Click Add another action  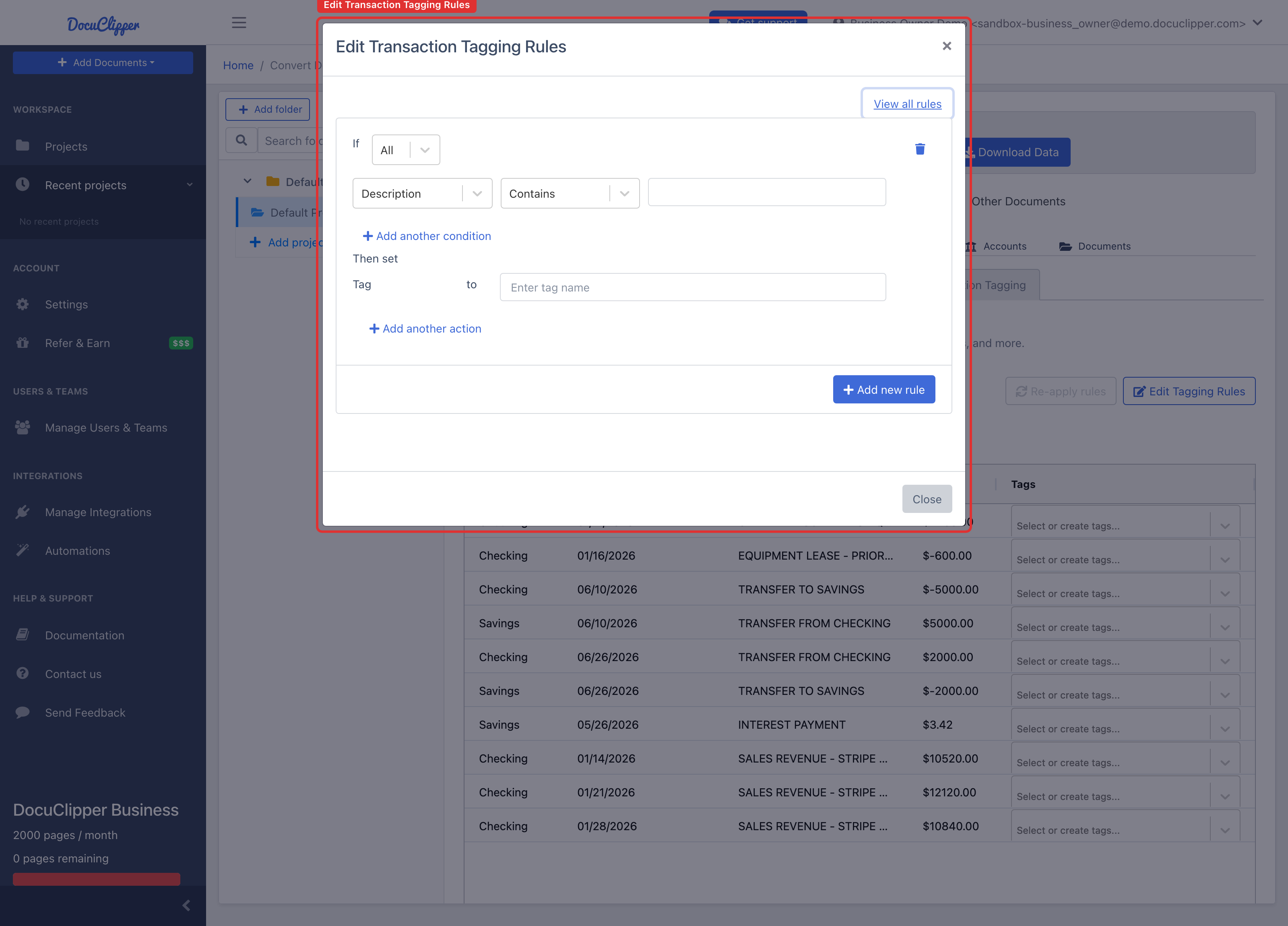click(x=425, y=329)
